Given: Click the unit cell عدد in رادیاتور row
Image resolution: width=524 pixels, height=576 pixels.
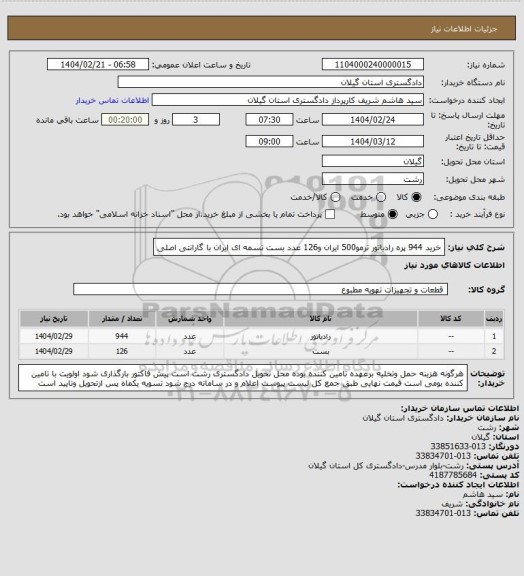Looking at the screenshot, I should (190, 336).
